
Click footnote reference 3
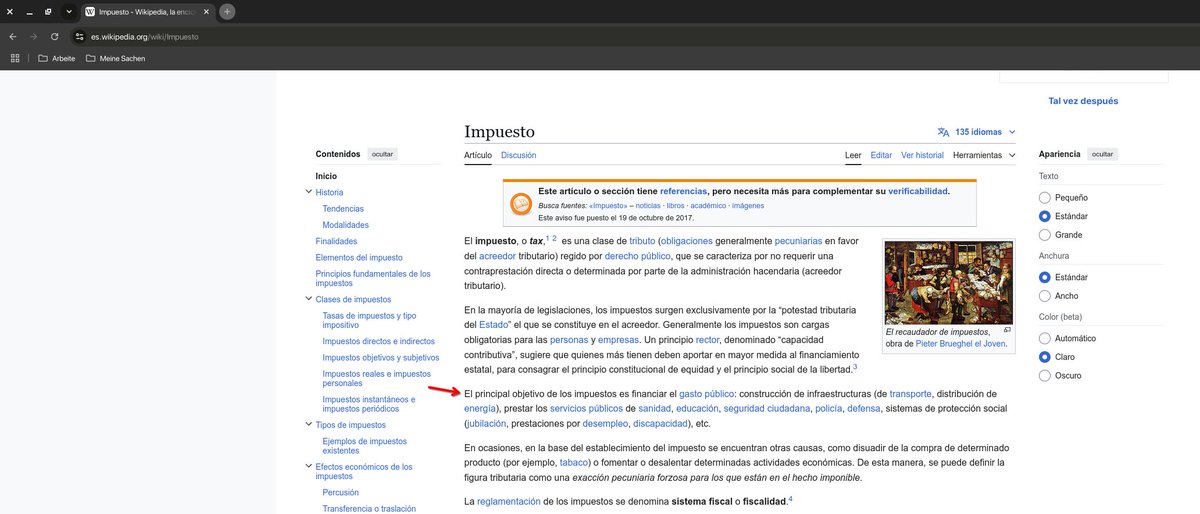pyautogui.click(x=855, y=367)
